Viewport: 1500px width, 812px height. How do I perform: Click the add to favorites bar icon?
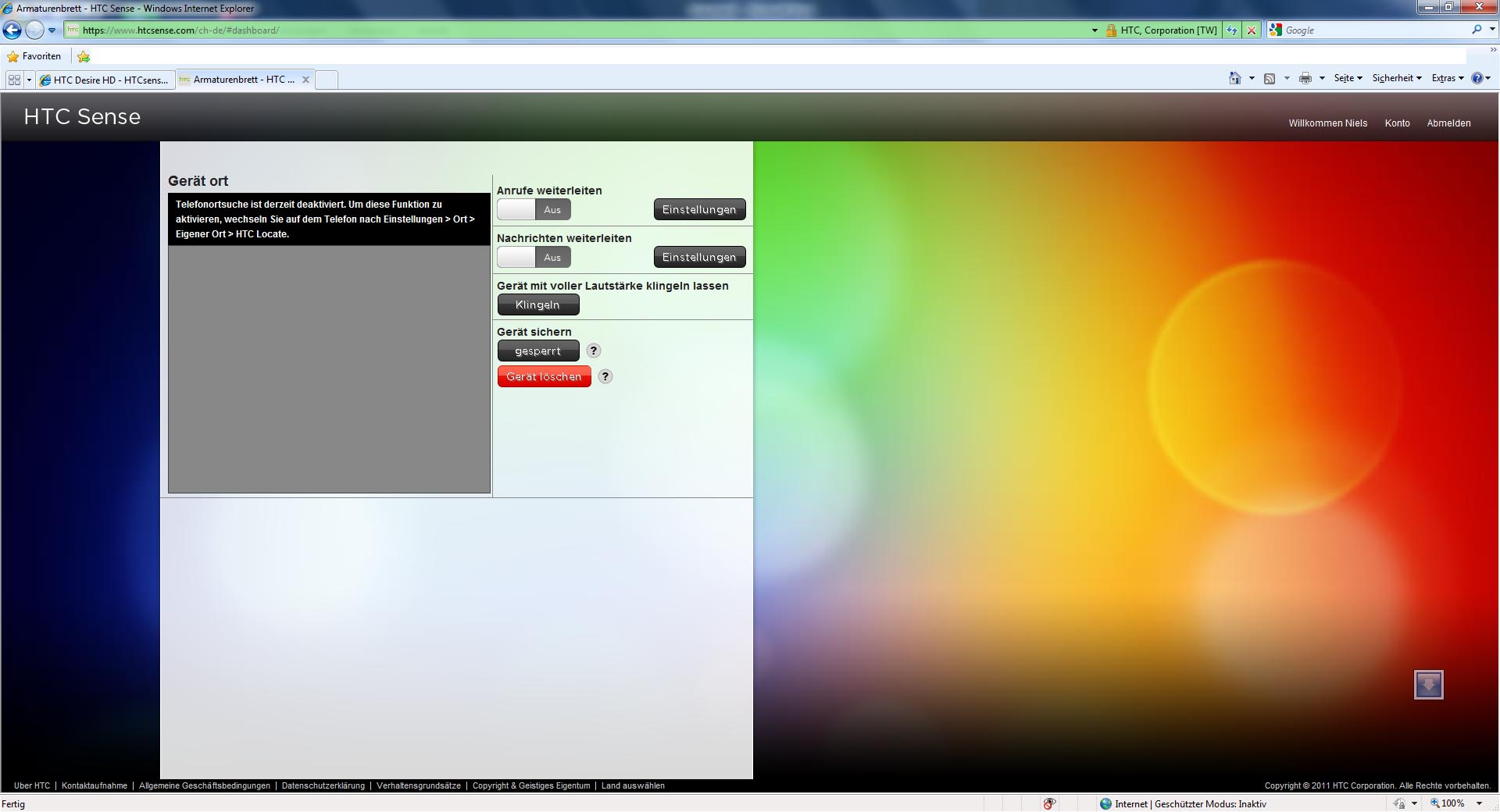point(84,56)
